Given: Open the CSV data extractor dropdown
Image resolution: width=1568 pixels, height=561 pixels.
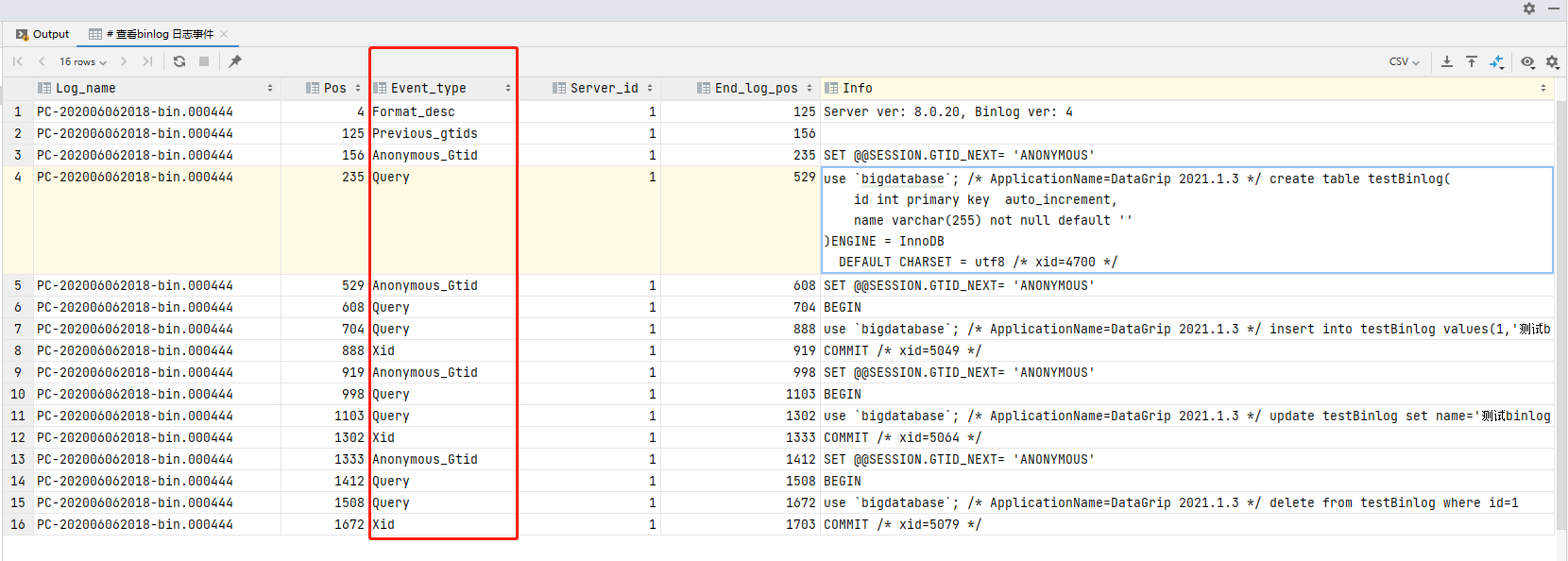Looking at the screenshot, I should point(1405,61).
